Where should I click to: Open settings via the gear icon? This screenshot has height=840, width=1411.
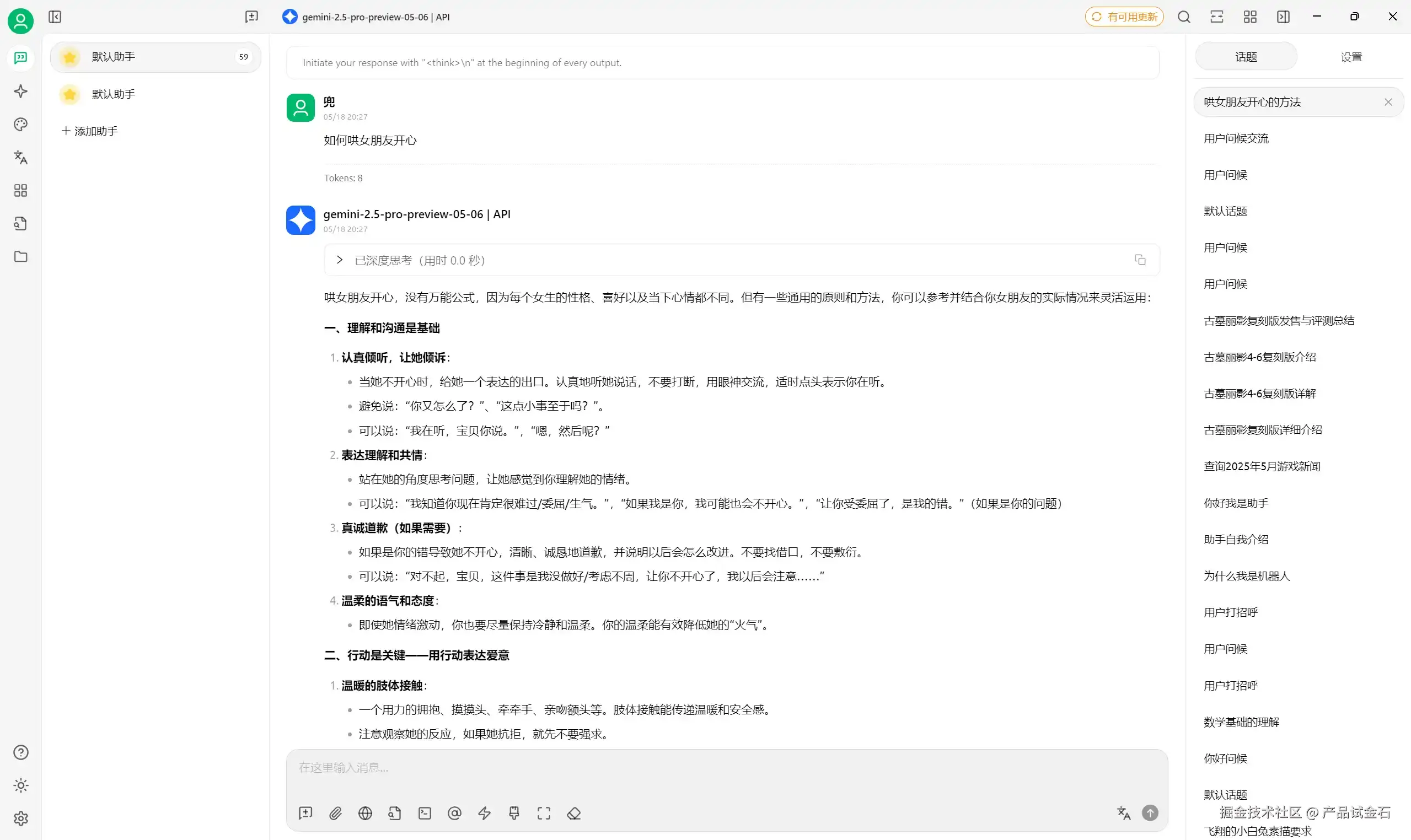pyautogui.click(x=20, y=819)
